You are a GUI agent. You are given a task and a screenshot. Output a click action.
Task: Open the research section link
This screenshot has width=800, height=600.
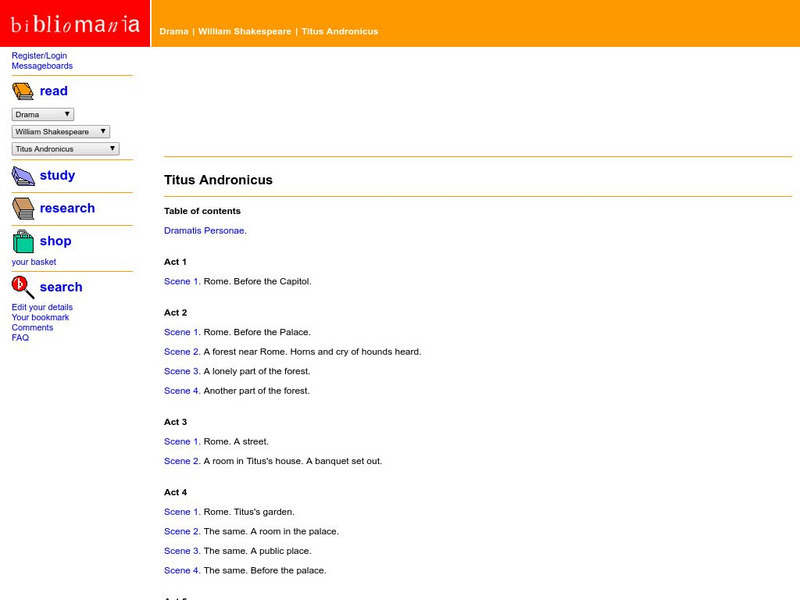pyautogui.click(x=67, y=208)
